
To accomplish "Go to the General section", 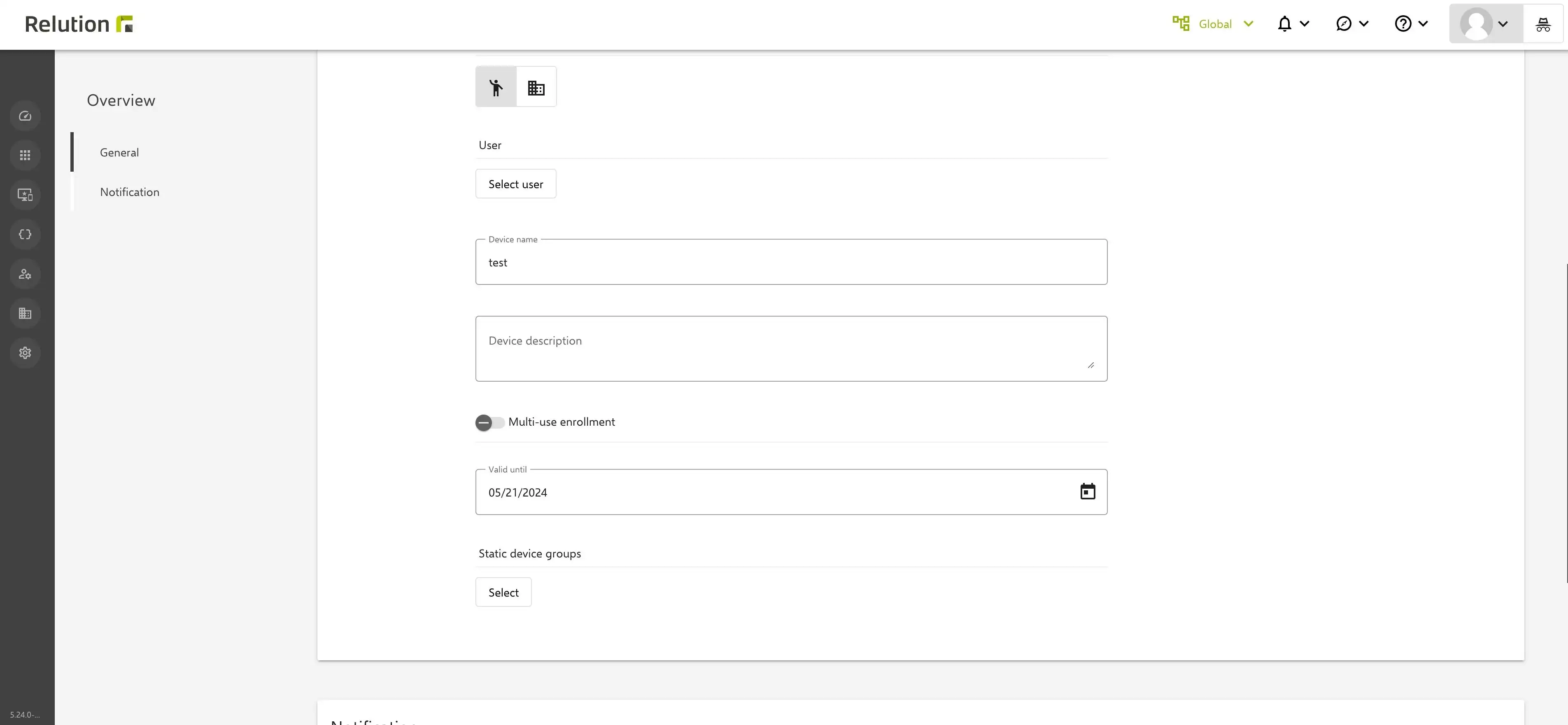I will (x=119, y=152).
